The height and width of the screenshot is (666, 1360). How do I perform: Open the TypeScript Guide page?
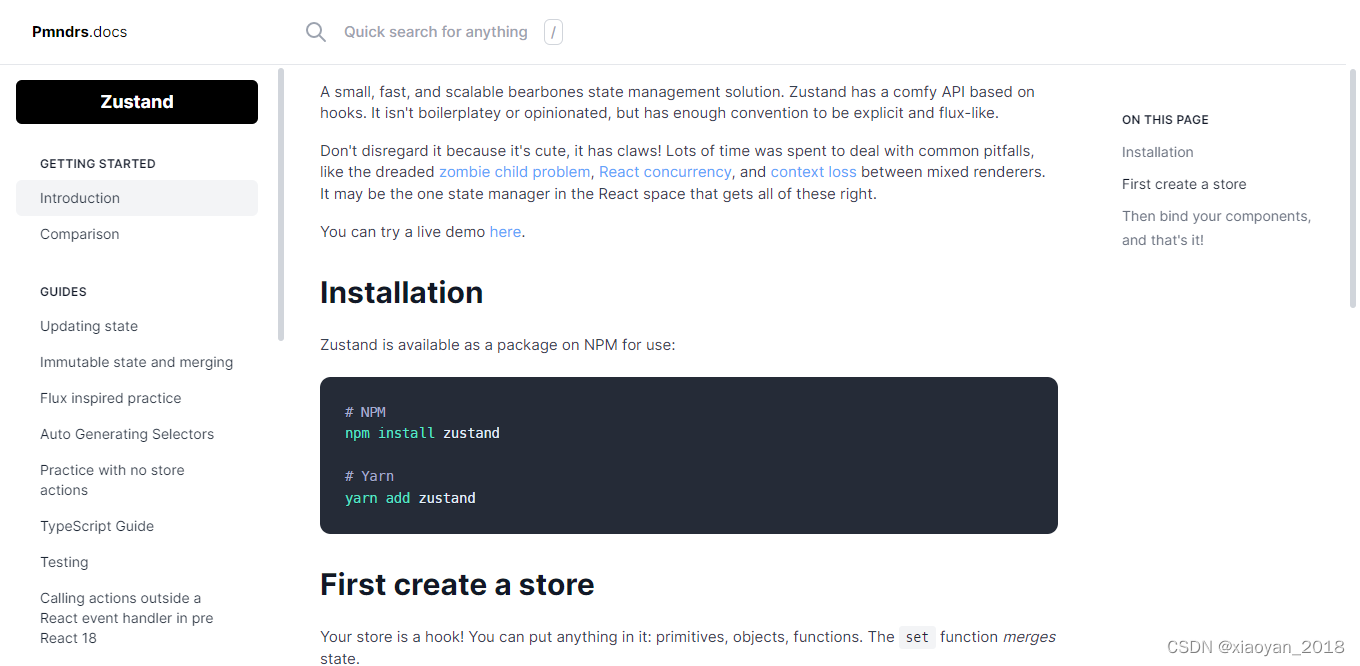click(97, 526)
